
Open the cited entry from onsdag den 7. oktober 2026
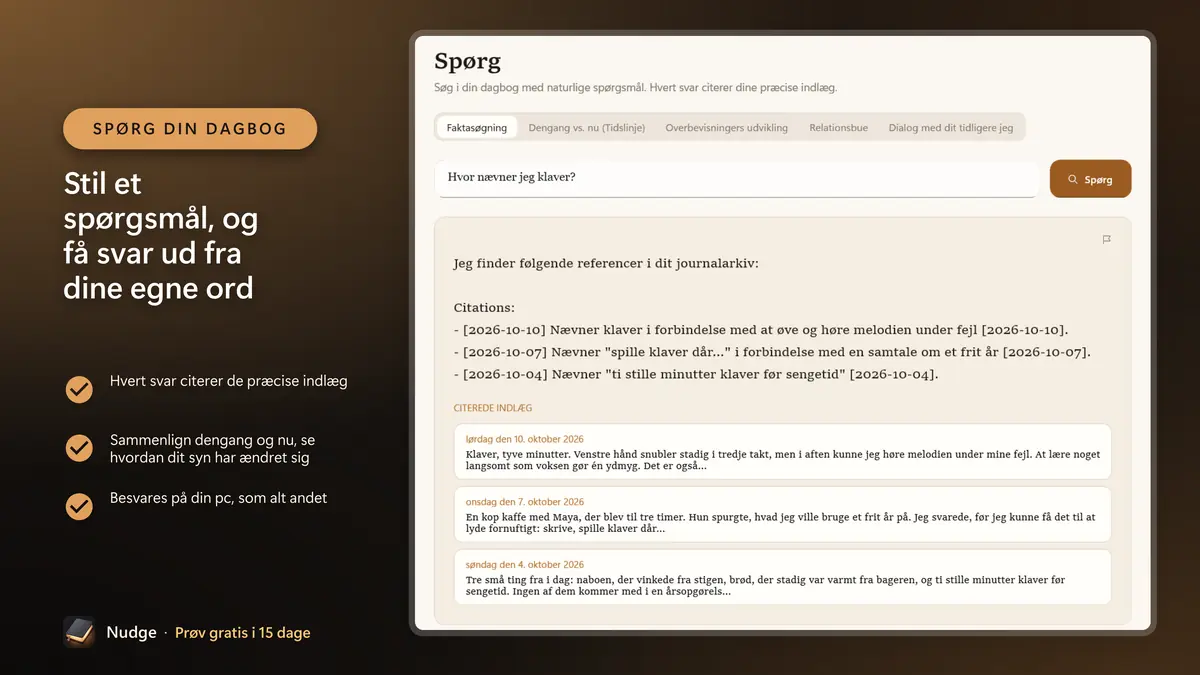(x=783, y=515)
